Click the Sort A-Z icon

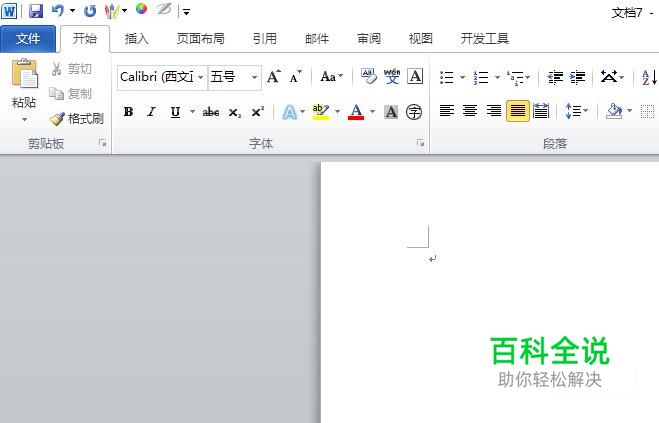(649, 77)
